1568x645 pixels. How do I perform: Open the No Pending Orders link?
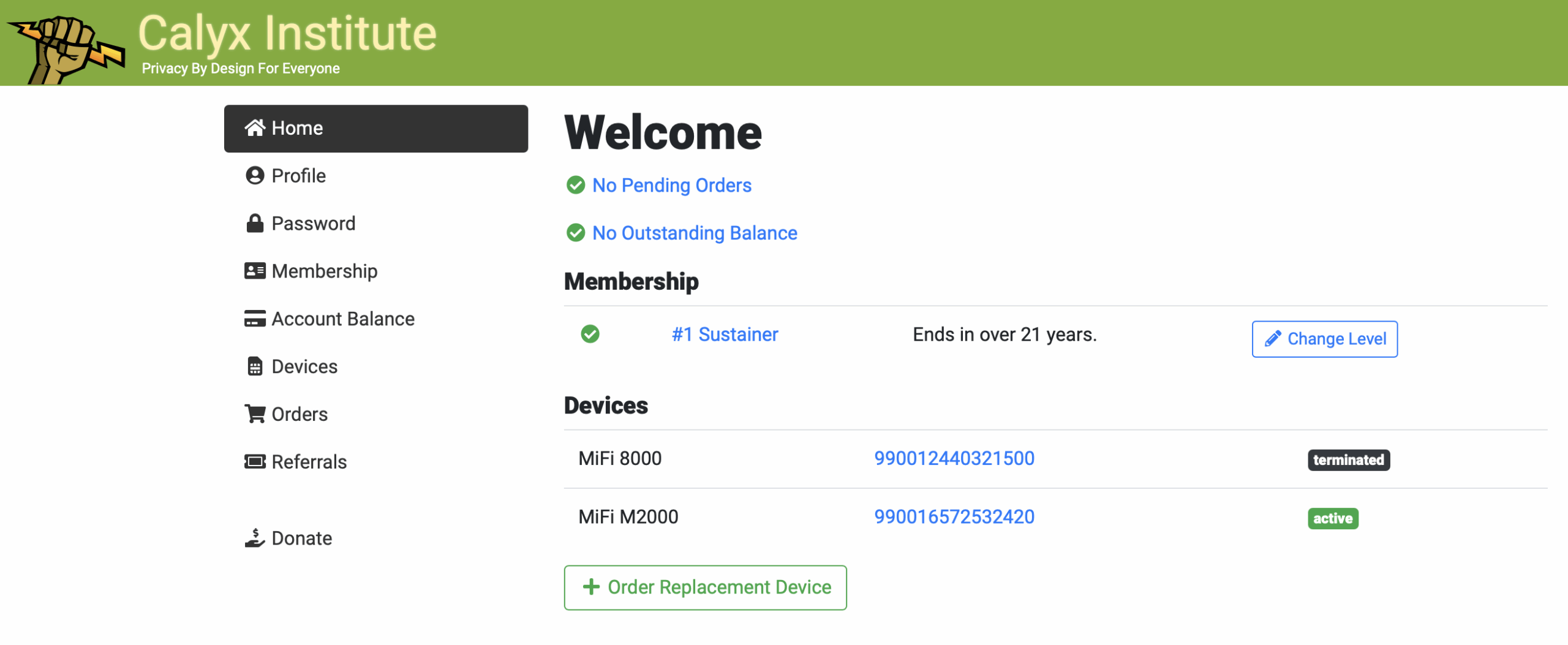point(672,185)
